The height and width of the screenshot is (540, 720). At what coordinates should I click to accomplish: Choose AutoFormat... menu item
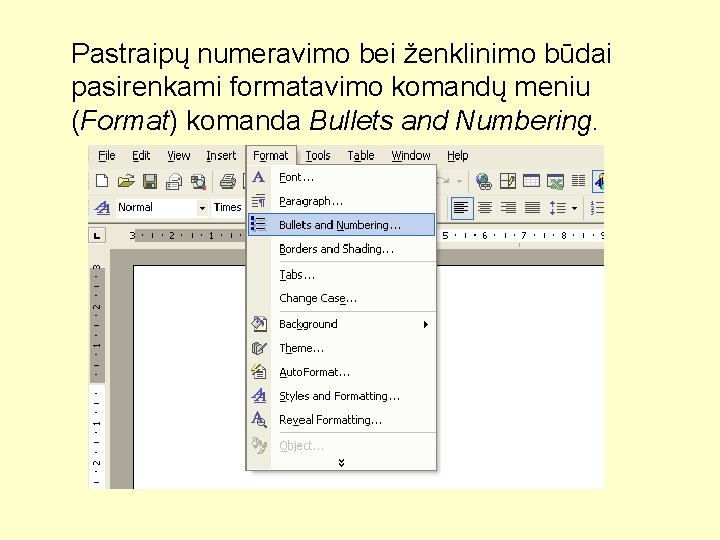tap(341, 372)
